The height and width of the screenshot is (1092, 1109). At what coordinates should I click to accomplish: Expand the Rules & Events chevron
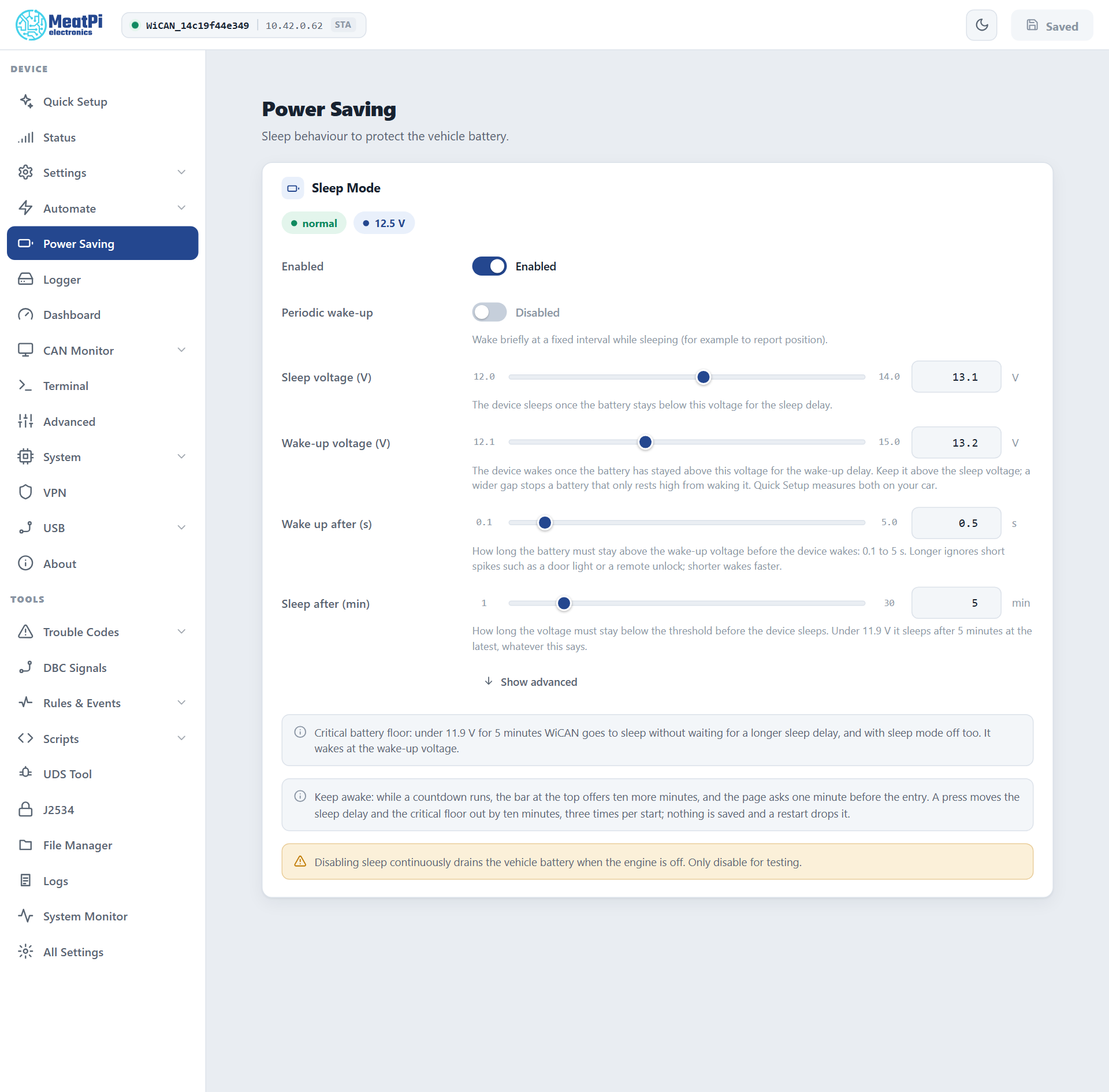pos(181,703)
